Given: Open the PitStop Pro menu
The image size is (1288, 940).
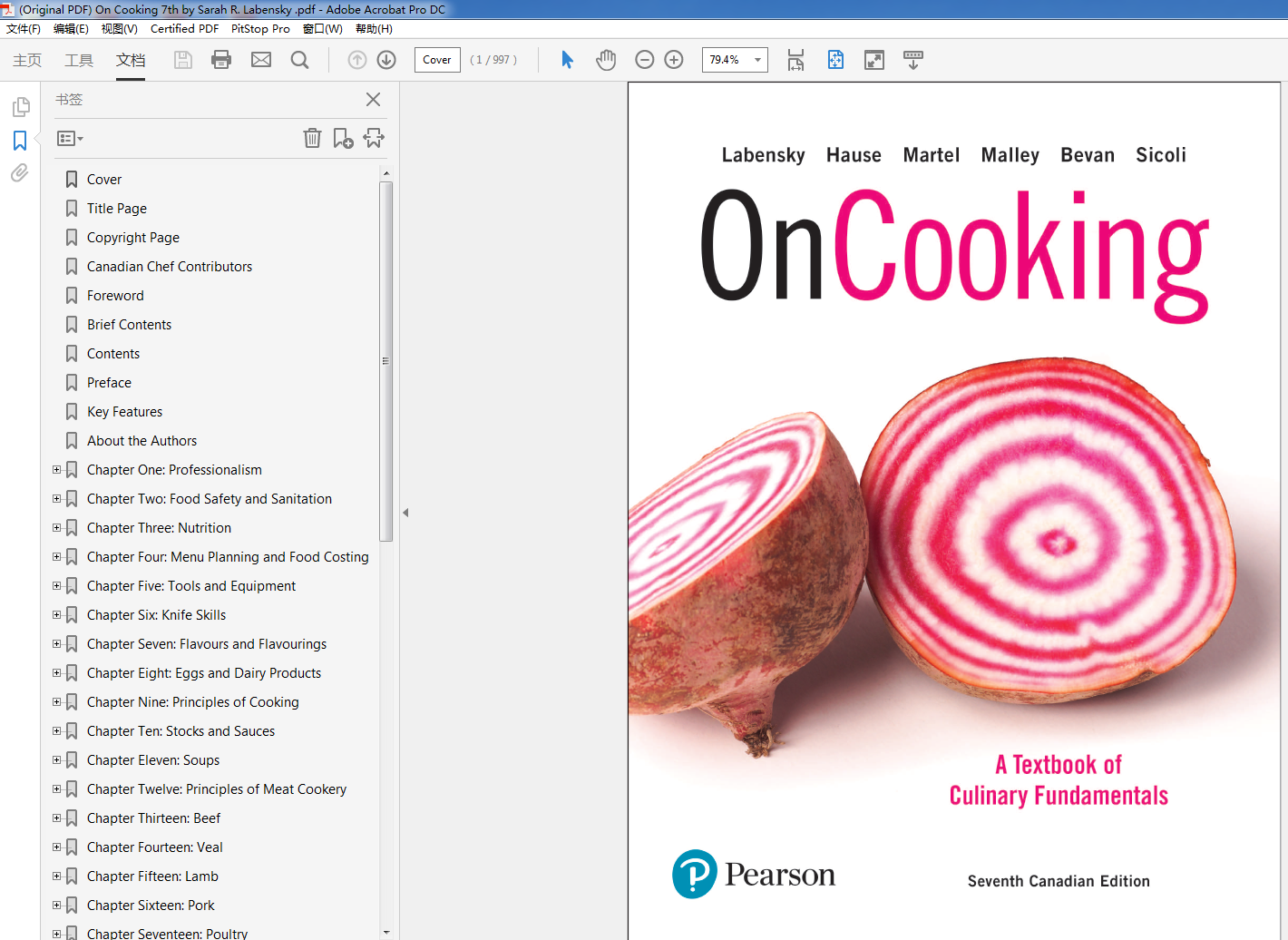Looking at the screenshot, I should coord(260,29).
